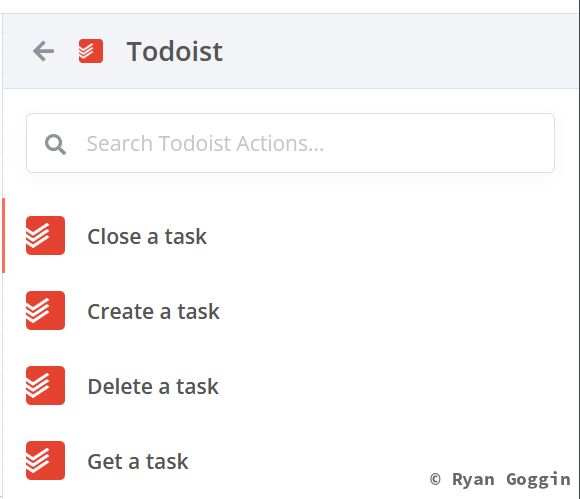Click the Todoist icon beside Close a task
The image size is (580, 499).
[x=45, y=236]
